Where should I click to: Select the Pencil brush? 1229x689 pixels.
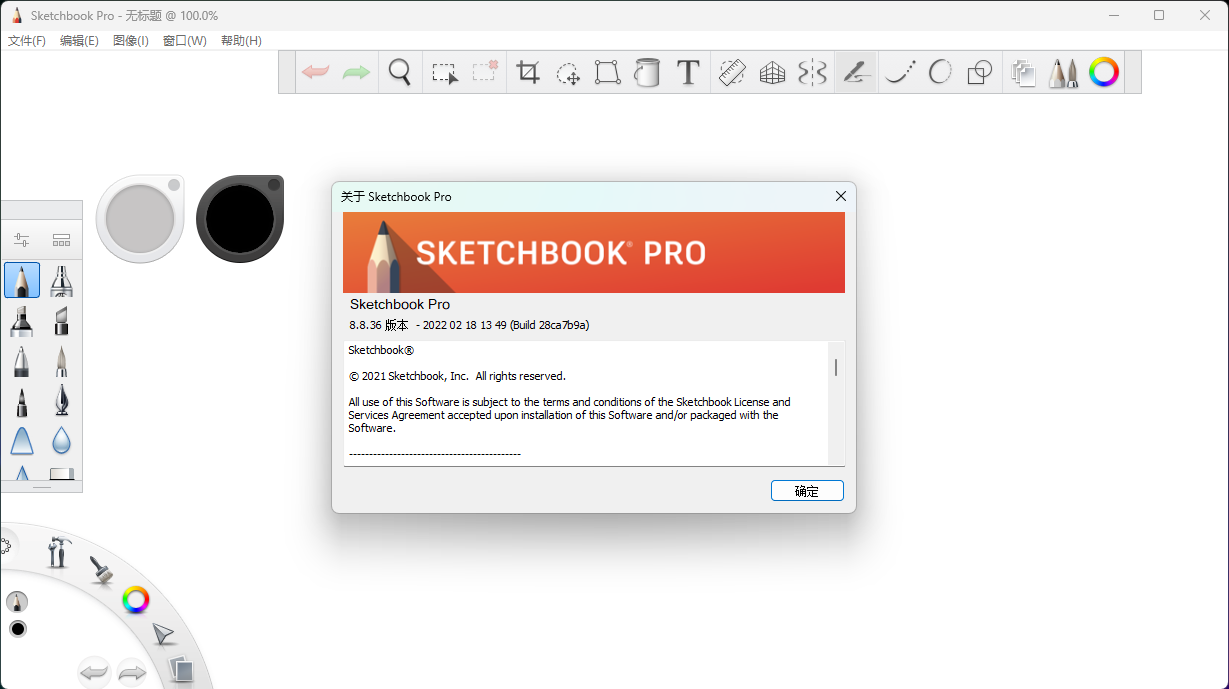pyautogui.click(x=22, y=280)
